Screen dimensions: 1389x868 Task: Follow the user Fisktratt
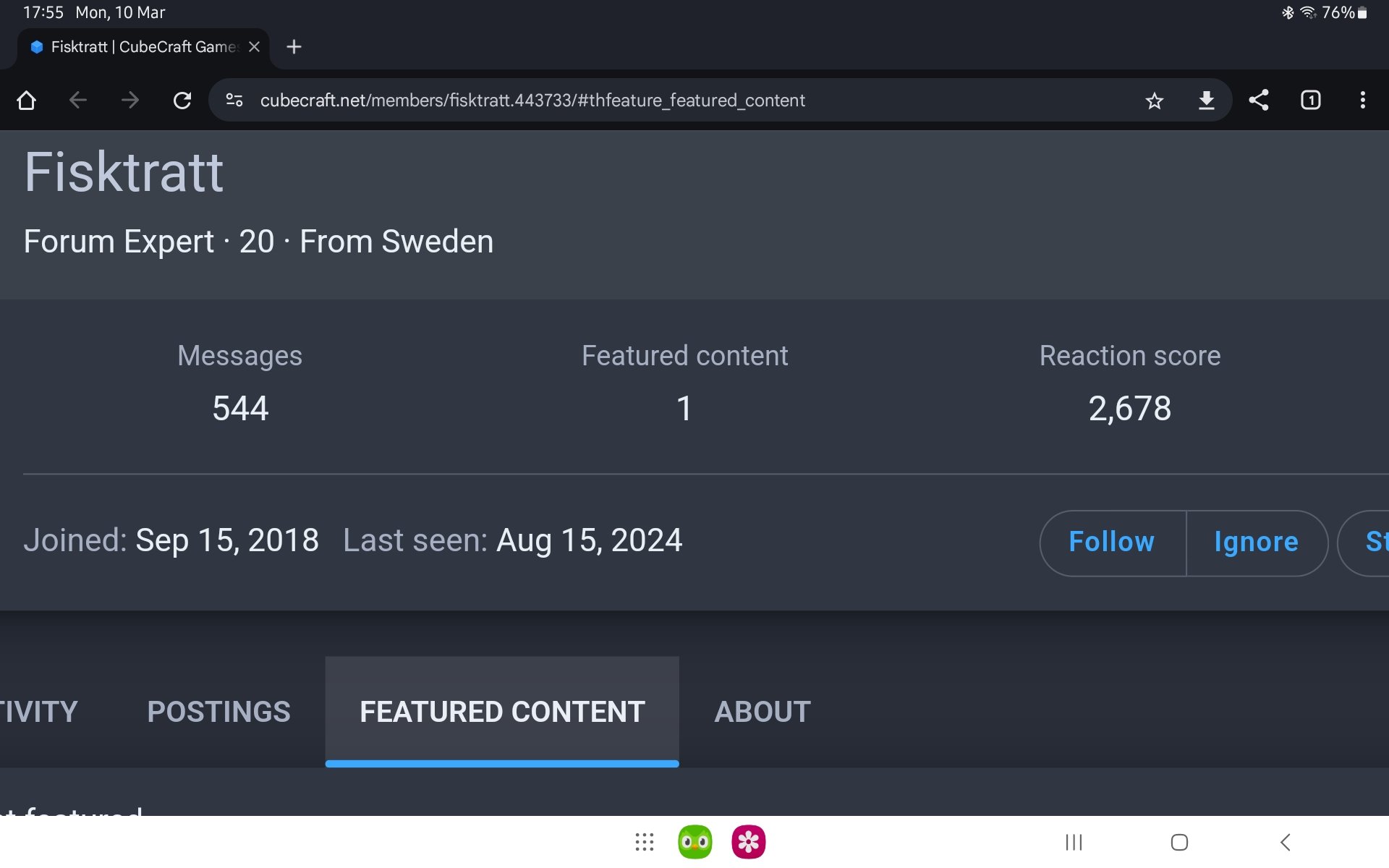click(x=1112, y=542)
